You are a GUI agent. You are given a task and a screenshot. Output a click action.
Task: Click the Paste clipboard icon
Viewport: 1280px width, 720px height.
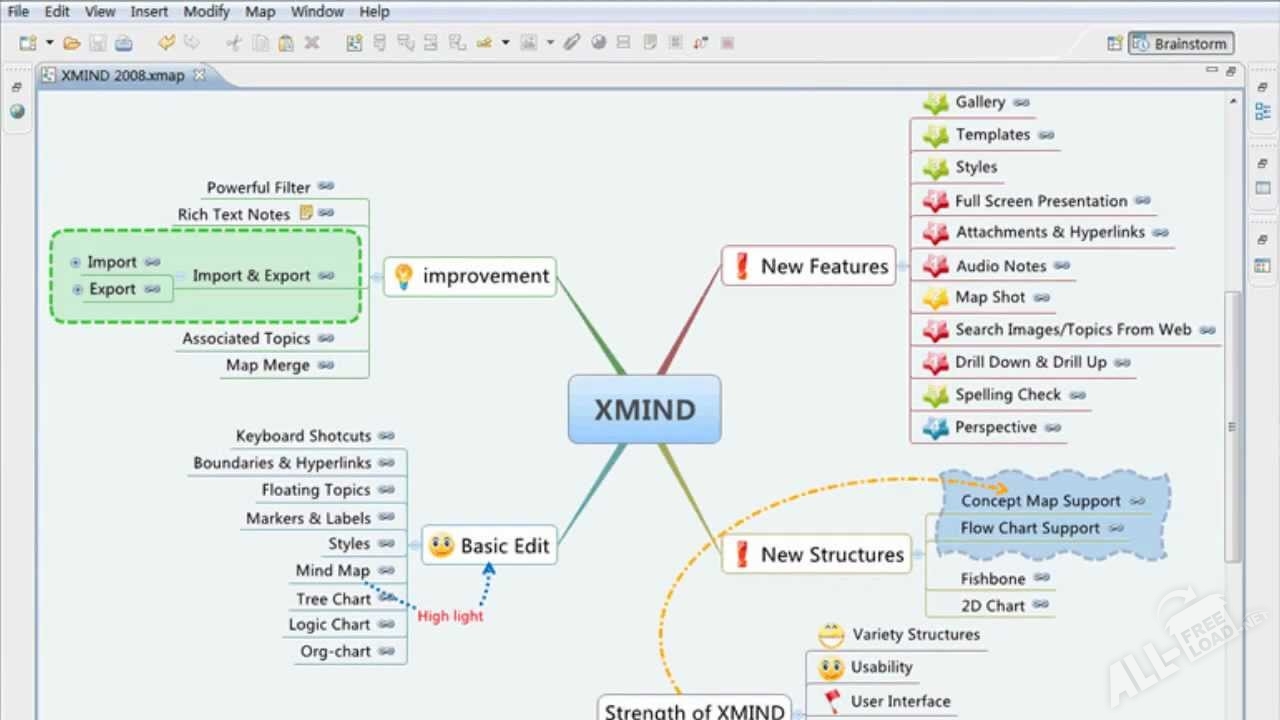coord(286,43)
